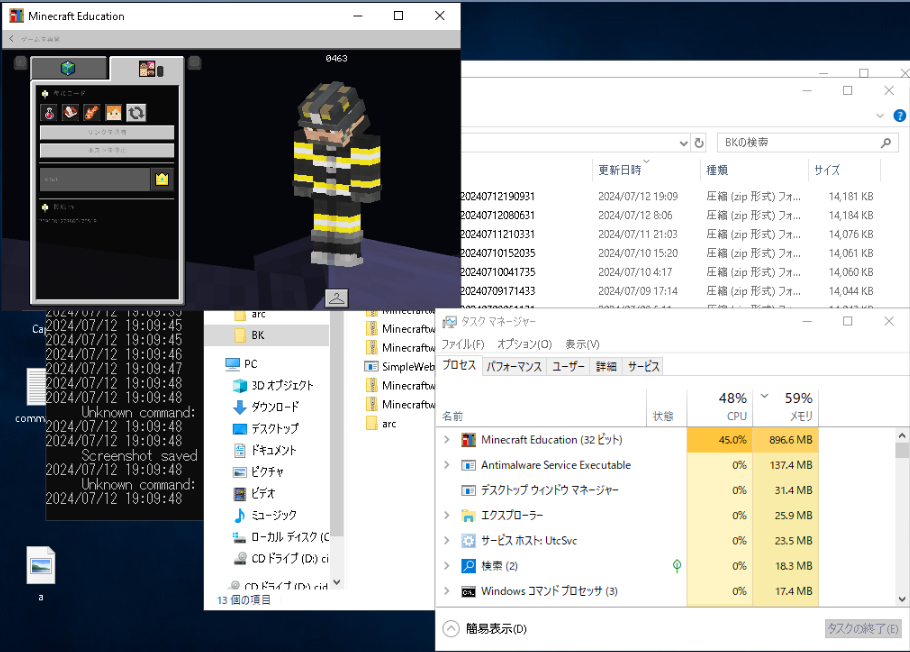
Task: Click 簡易表示(D) to show fewer details
Action: pos(485,629)
